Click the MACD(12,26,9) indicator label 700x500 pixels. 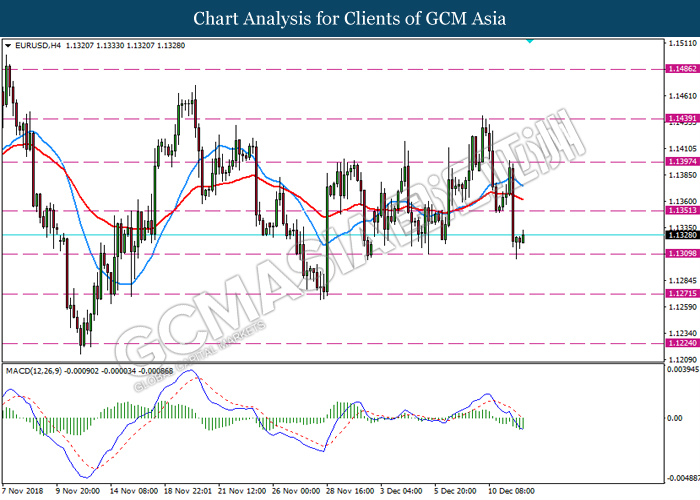(34, 371)
